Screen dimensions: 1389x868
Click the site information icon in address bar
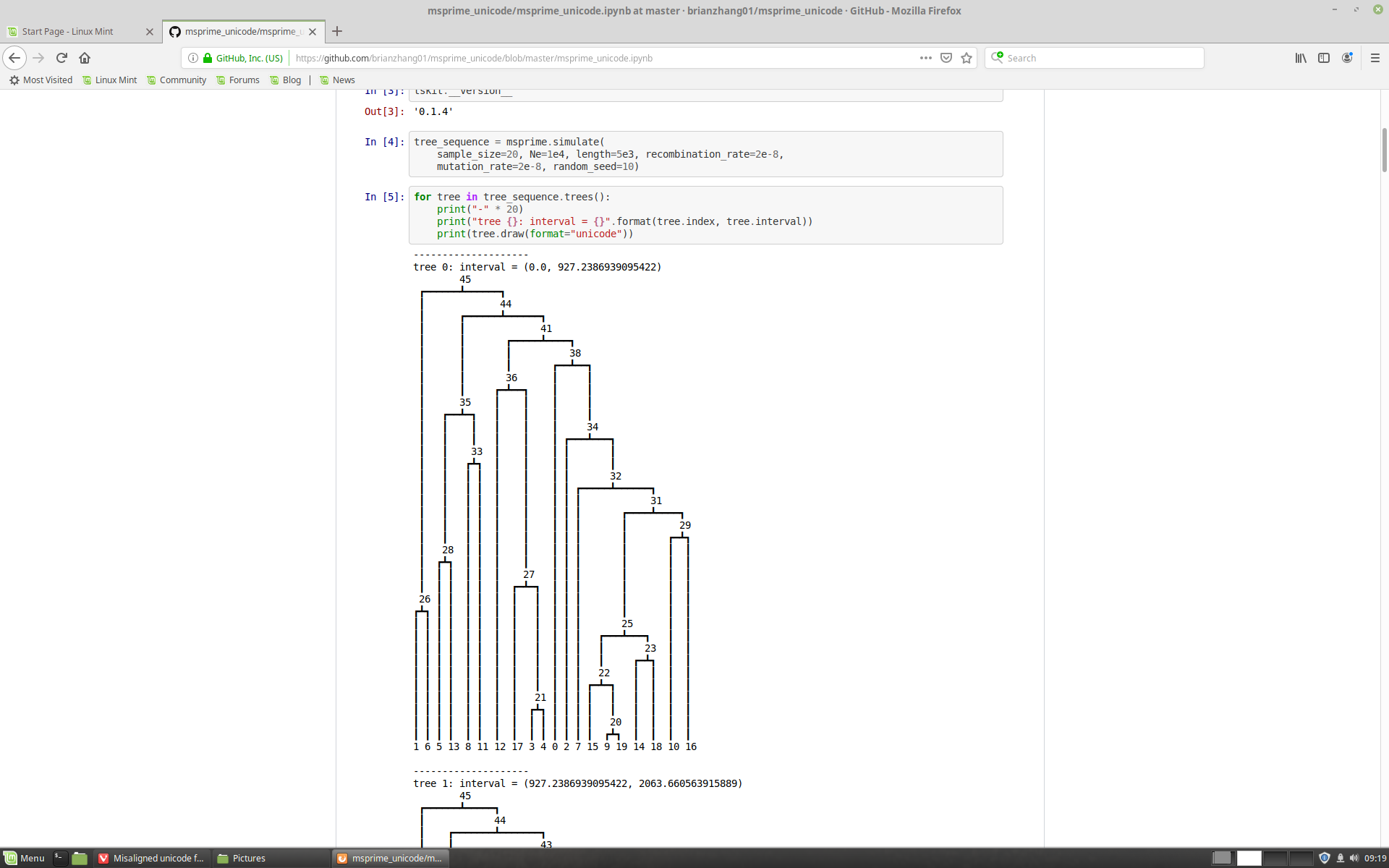(192, 58)
